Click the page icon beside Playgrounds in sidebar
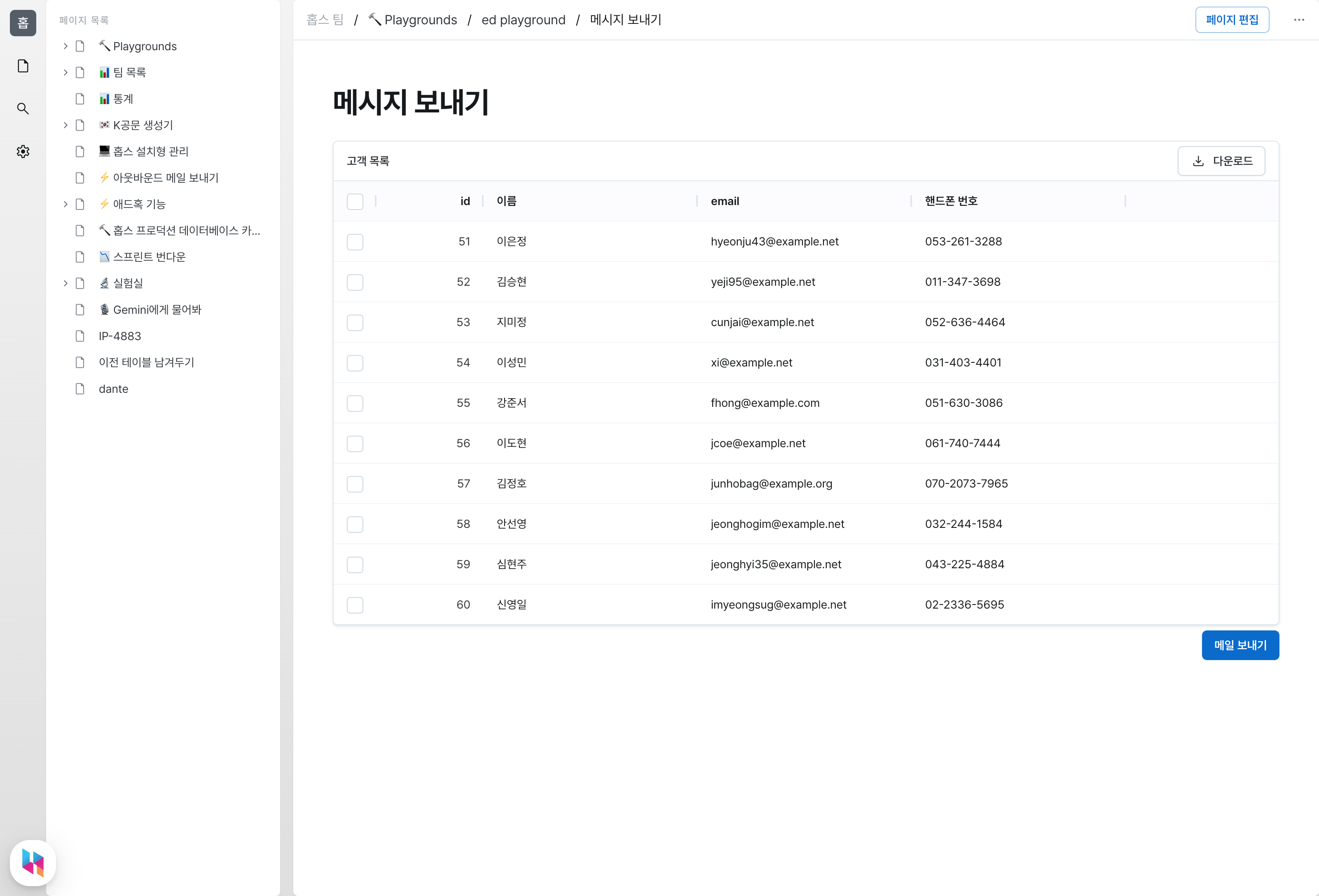1319x896 pixels. click(80, 46)
